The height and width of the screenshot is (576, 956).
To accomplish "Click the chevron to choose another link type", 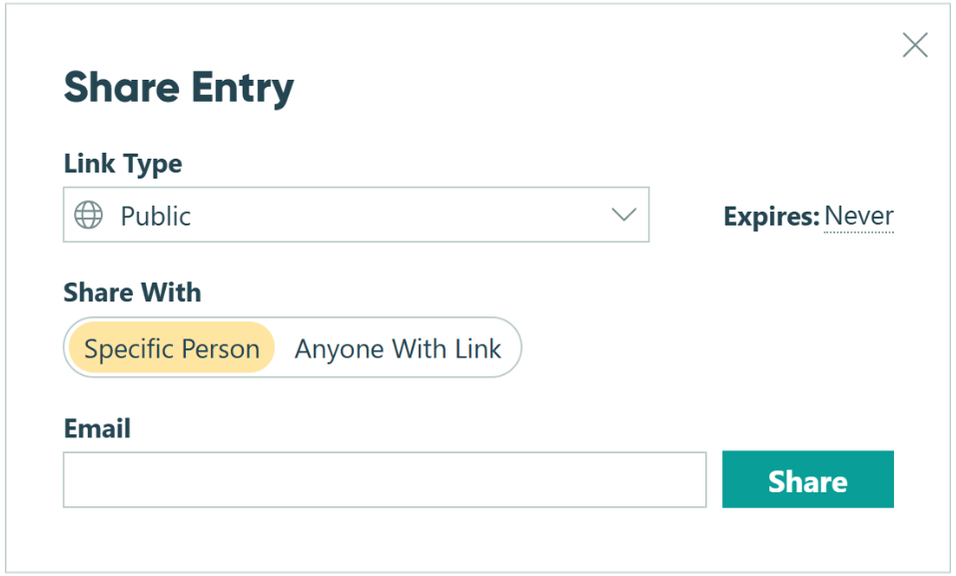I will click(x=623, y=215).
